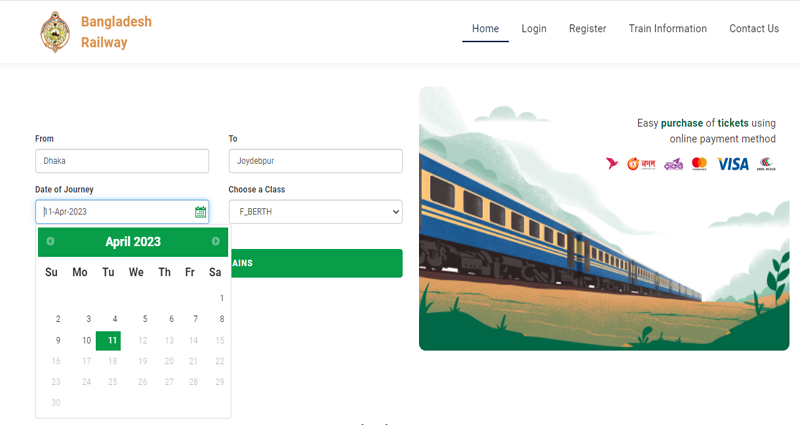The width and height of the screenshot is (800, 425).
Task: Click the April 2023 calendar header
Action: (133, 242)
